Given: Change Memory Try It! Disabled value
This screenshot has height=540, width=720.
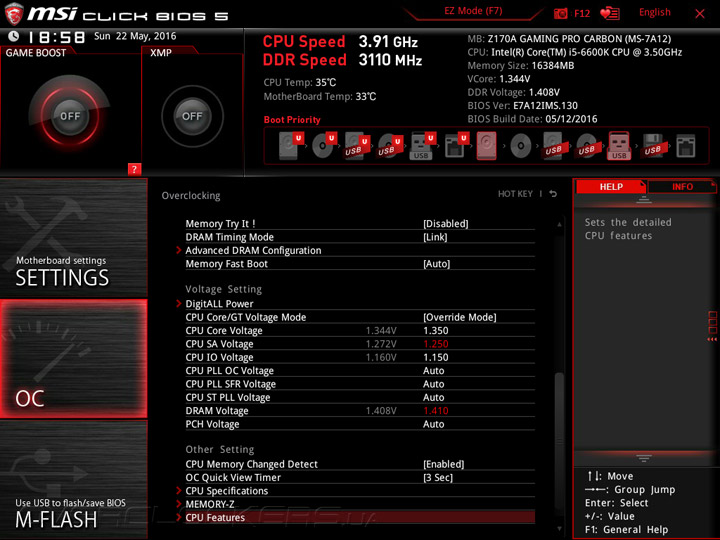Looking at the screenshot, I should click(445, 224).
